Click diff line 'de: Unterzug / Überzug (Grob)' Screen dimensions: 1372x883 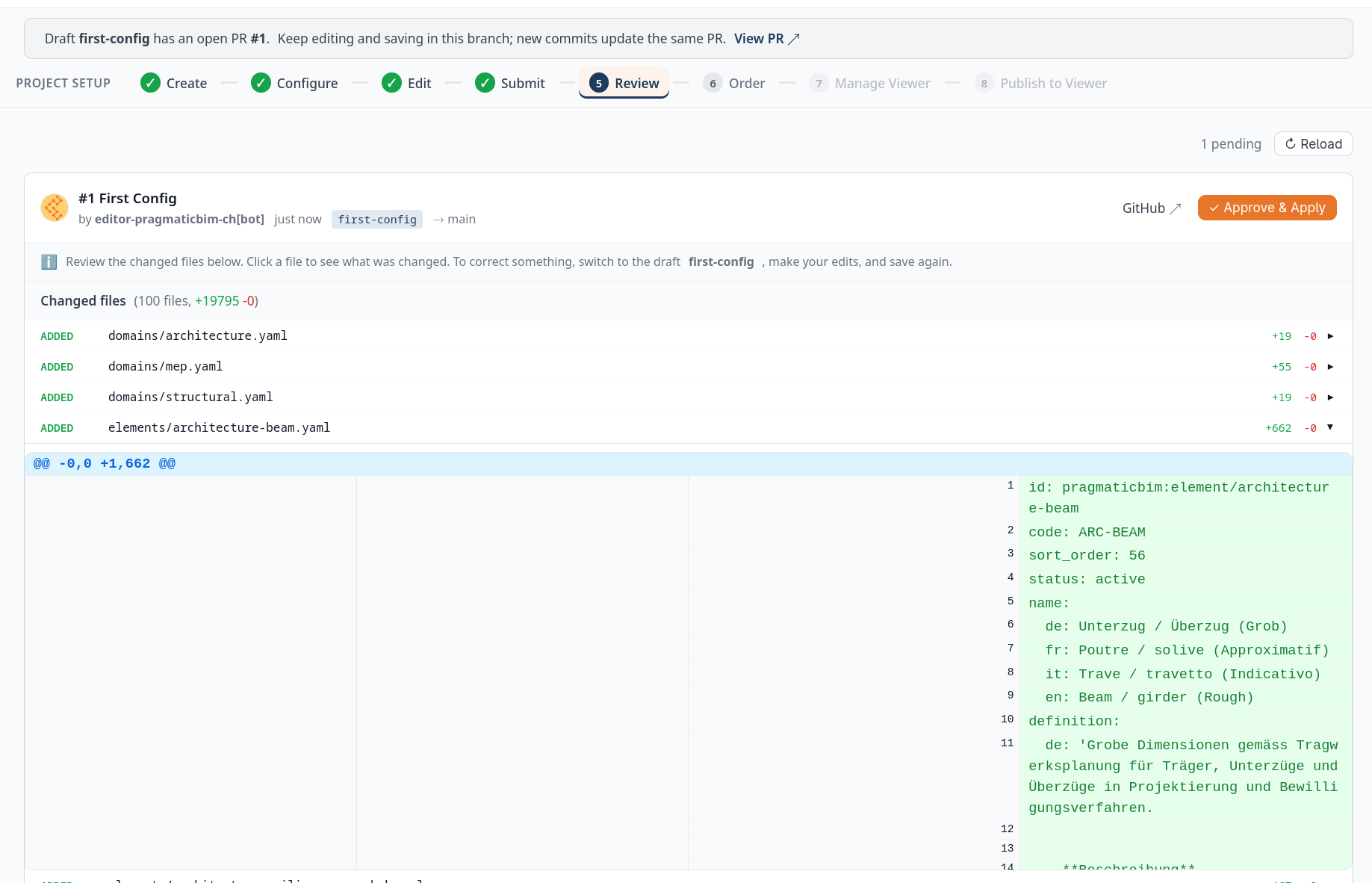[1166, 627]
